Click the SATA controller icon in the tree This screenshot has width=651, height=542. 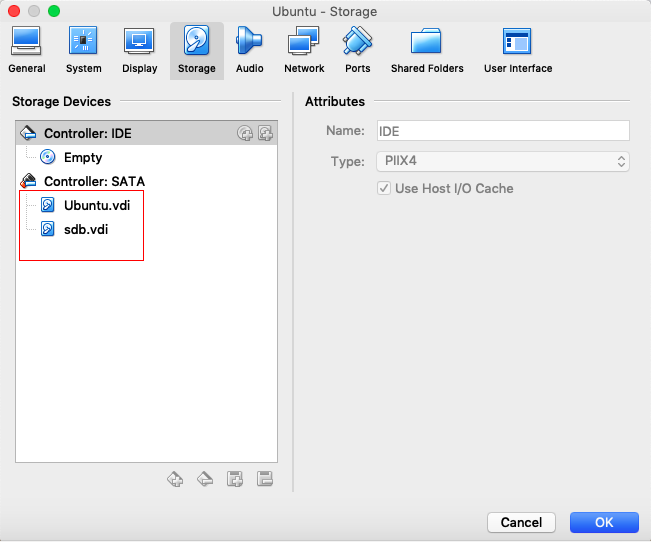click(28, 181)
